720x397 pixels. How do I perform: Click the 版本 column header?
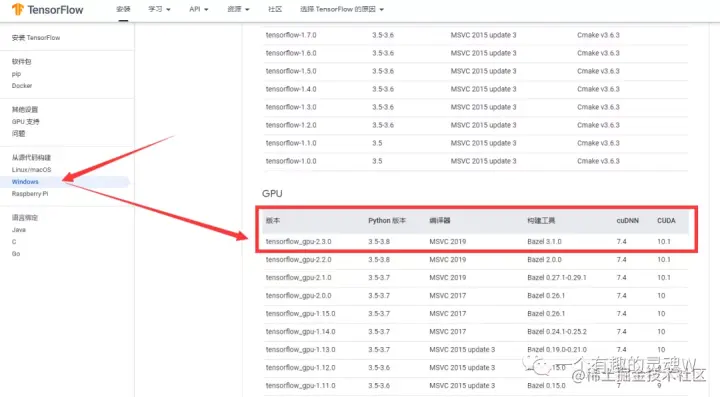(273, 221)
